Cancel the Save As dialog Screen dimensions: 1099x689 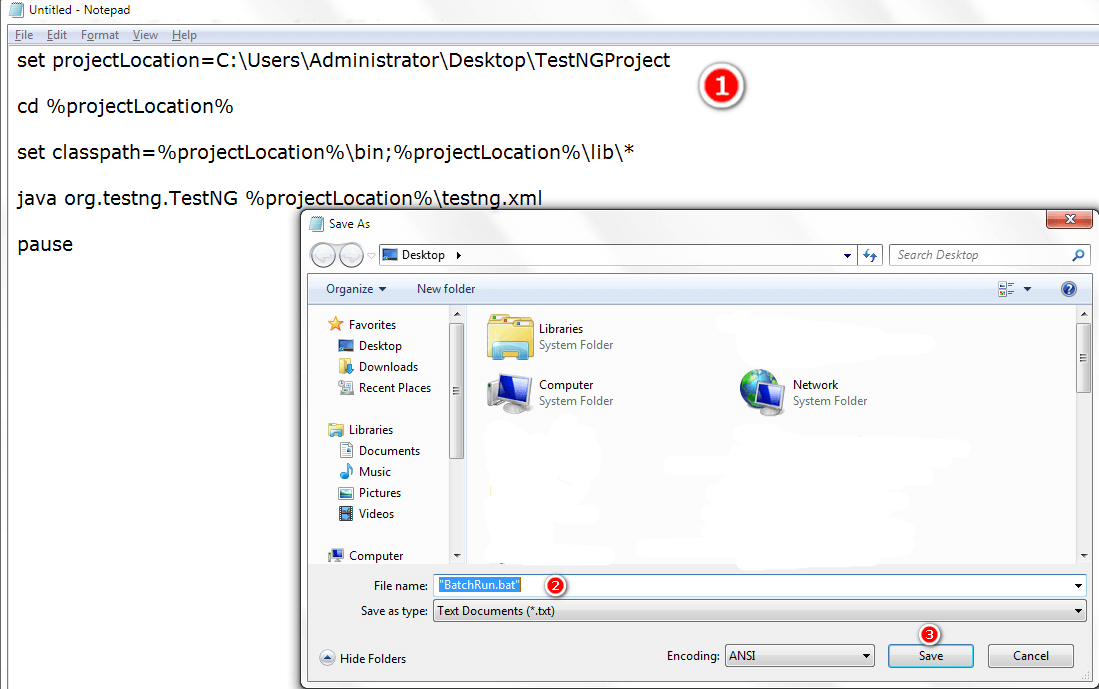1030,655
